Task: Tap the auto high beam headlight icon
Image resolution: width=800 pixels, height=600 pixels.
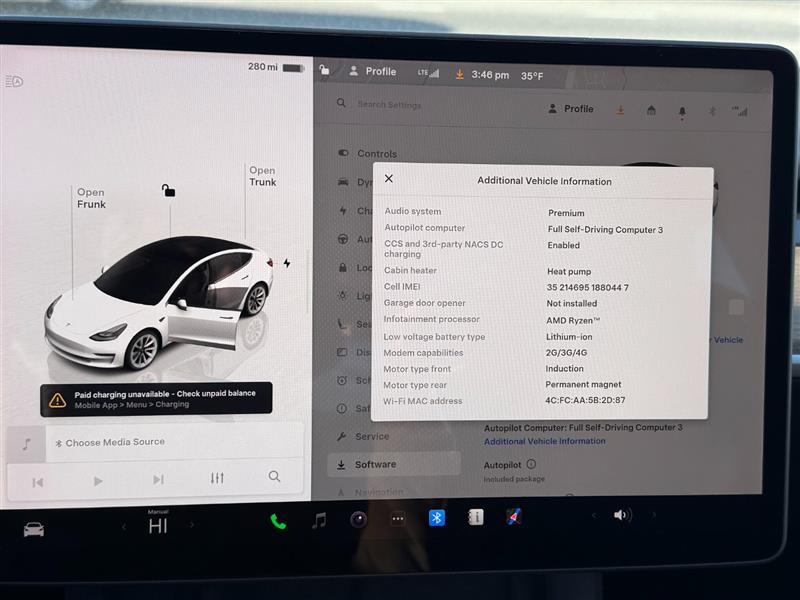Action: [14, 81]
